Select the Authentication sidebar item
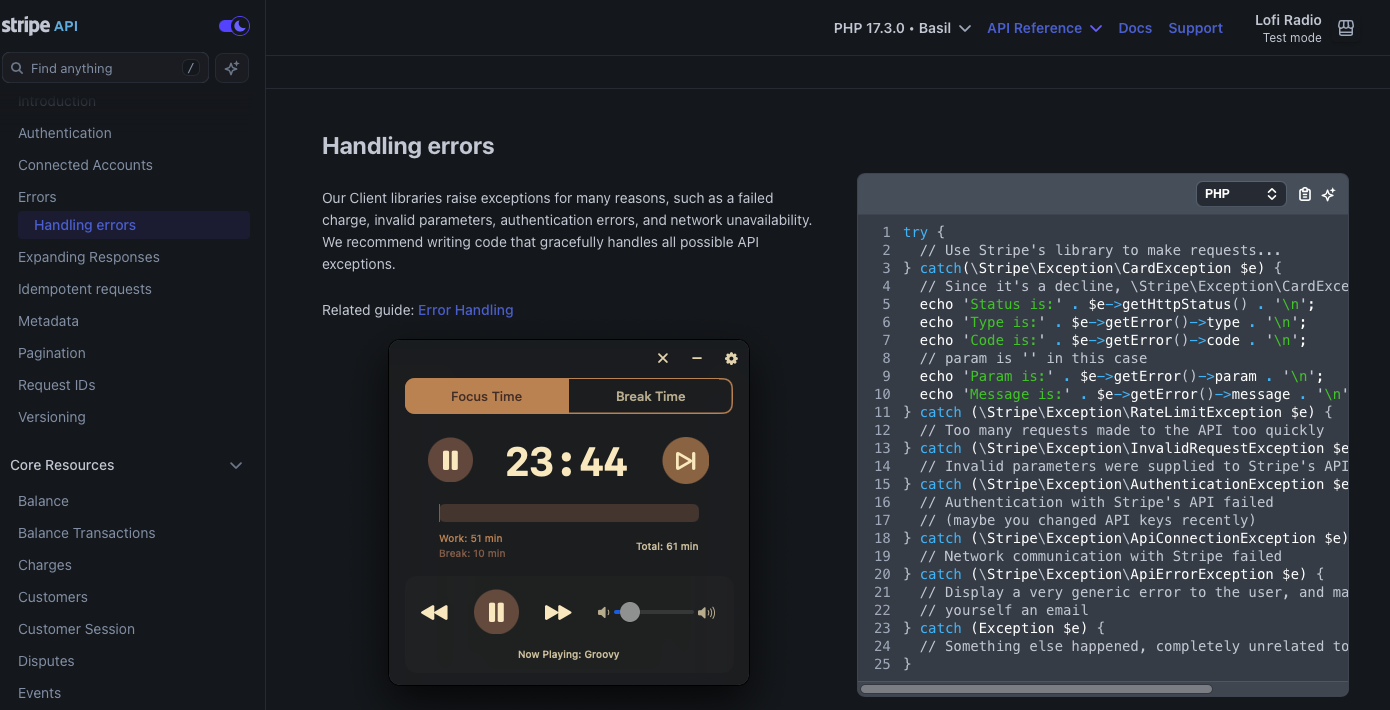 click(x=65, y=133)
